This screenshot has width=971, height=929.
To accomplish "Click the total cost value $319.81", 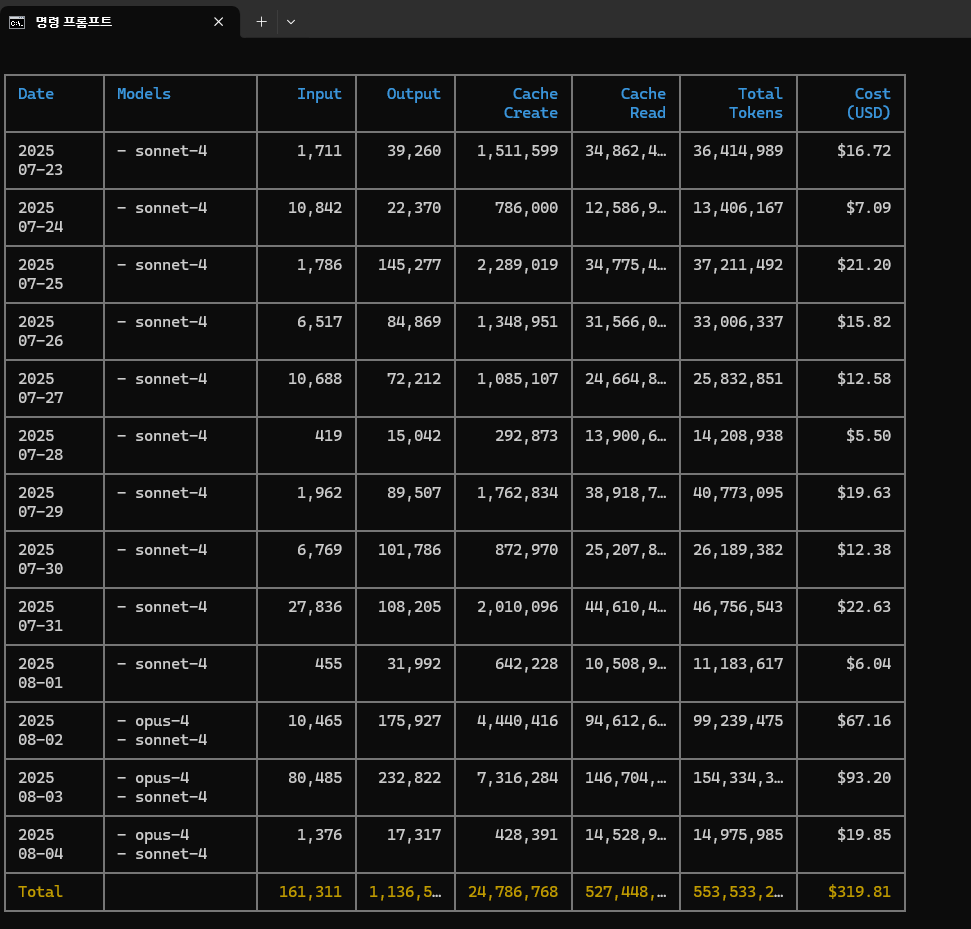I will click(x=859, y=892).
